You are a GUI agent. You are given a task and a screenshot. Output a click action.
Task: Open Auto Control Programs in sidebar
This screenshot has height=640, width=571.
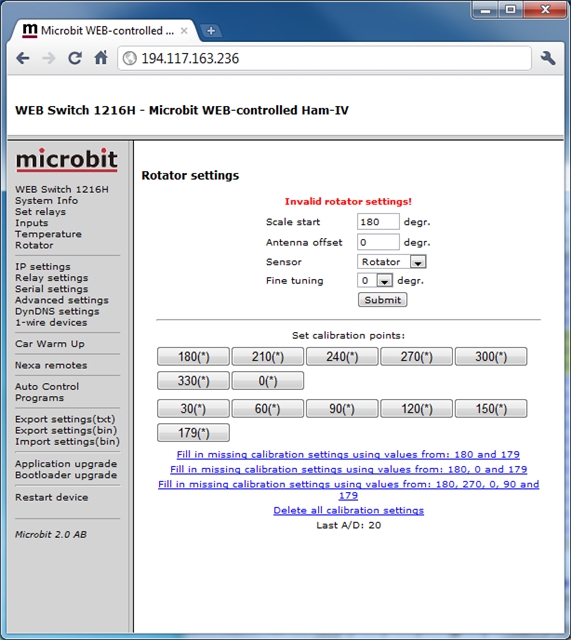coord(47,392)
